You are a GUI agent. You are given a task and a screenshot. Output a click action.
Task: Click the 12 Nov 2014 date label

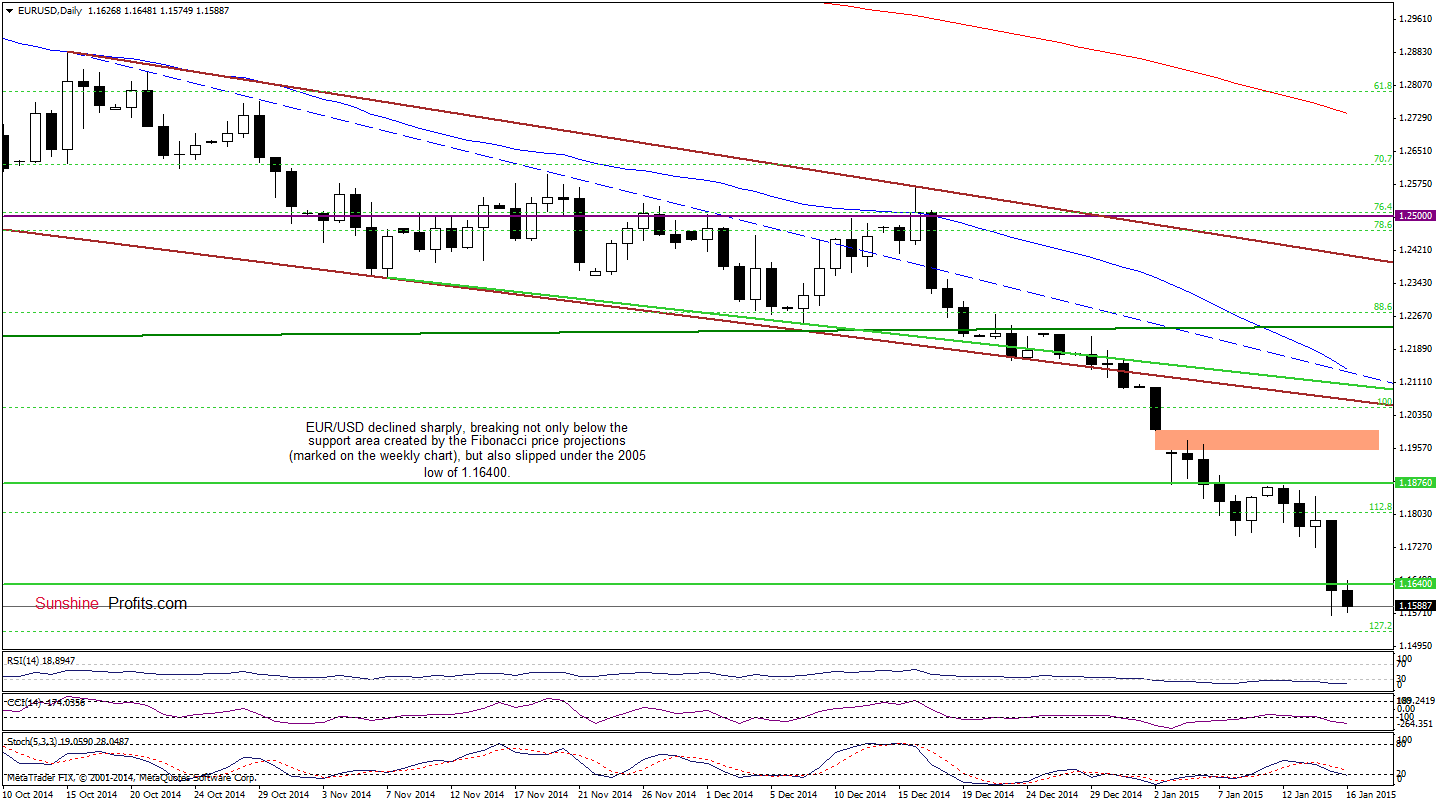click(x=476, y=795)
